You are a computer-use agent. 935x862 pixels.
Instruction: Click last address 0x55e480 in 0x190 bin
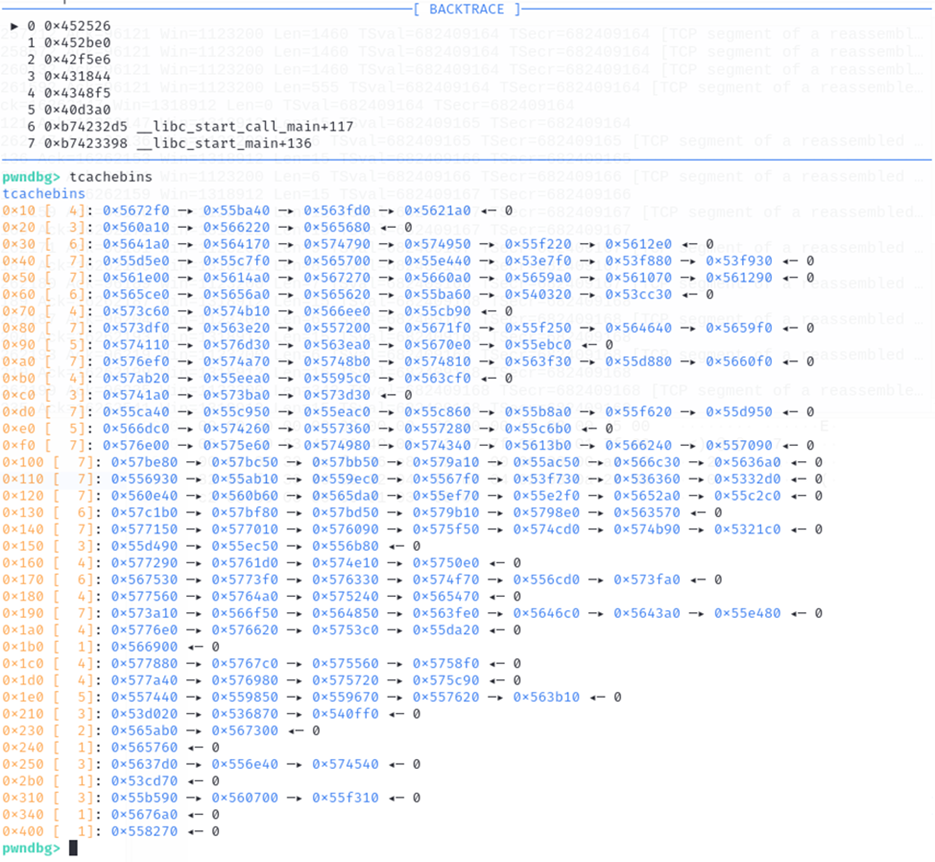pos(747,613)
